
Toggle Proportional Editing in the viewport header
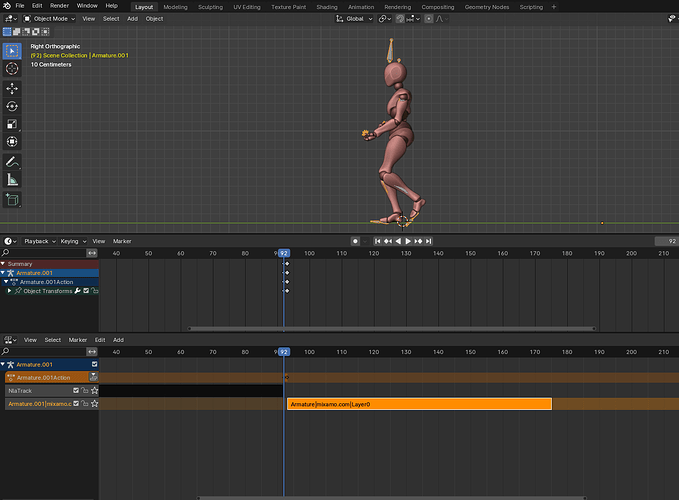pos(429,19)
